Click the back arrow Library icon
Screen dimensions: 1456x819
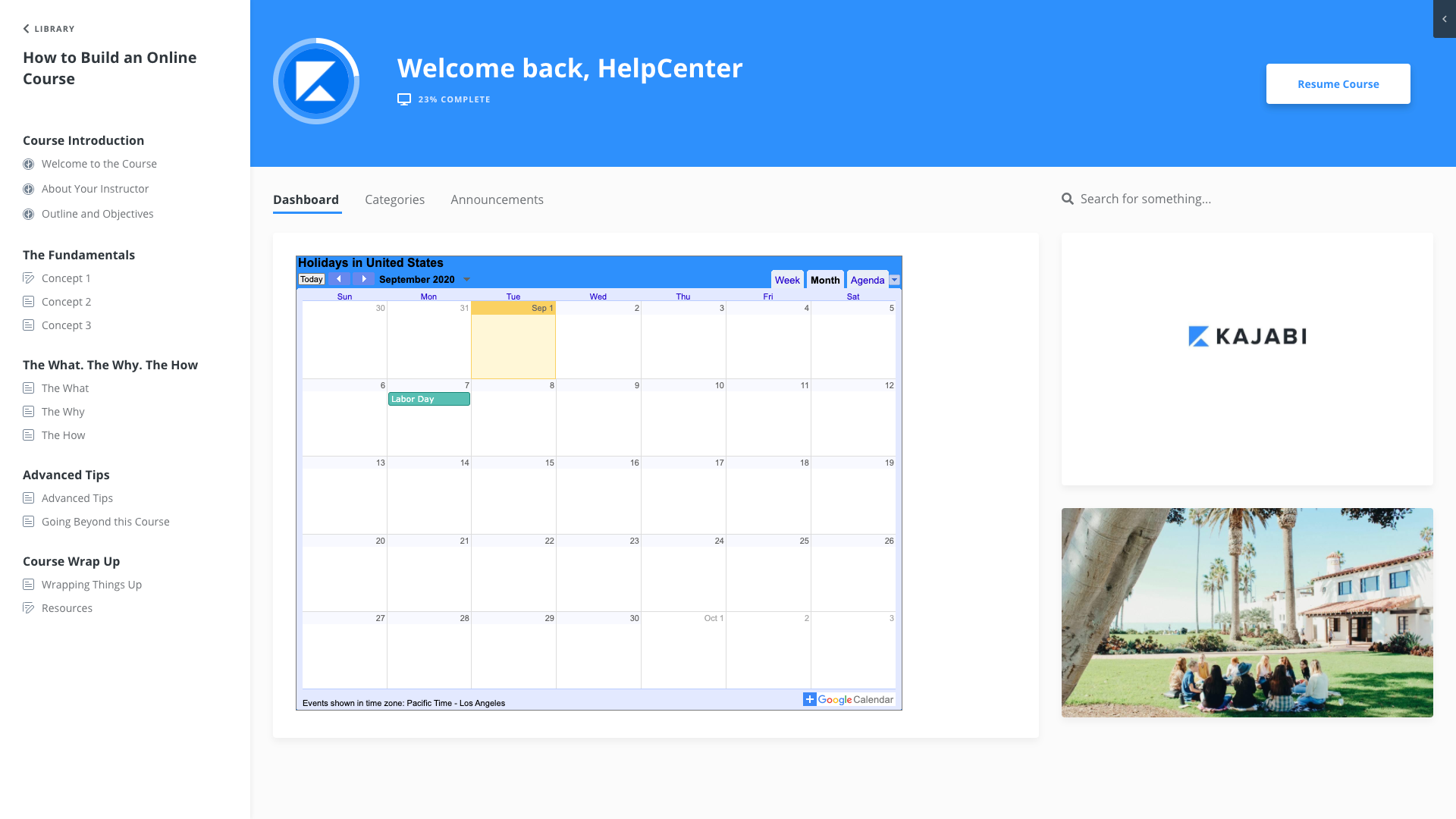(26, 28)
